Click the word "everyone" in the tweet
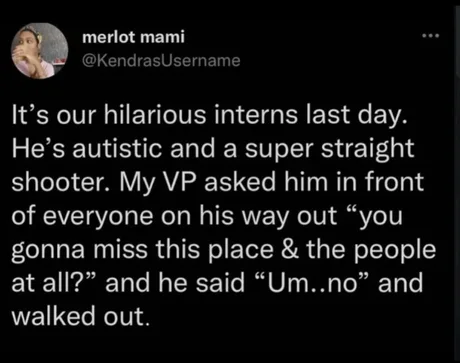 [x=98, y=217]
